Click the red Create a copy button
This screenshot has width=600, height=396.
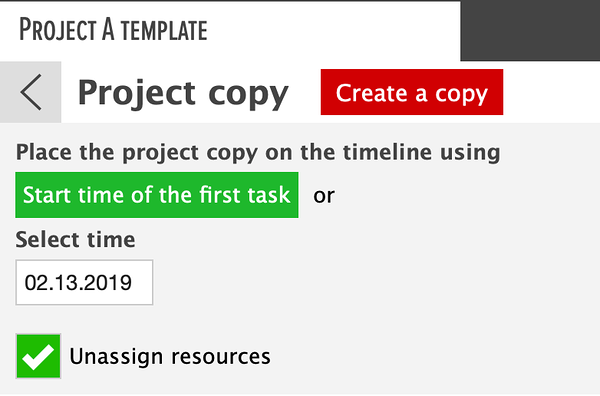coord(412,92)
